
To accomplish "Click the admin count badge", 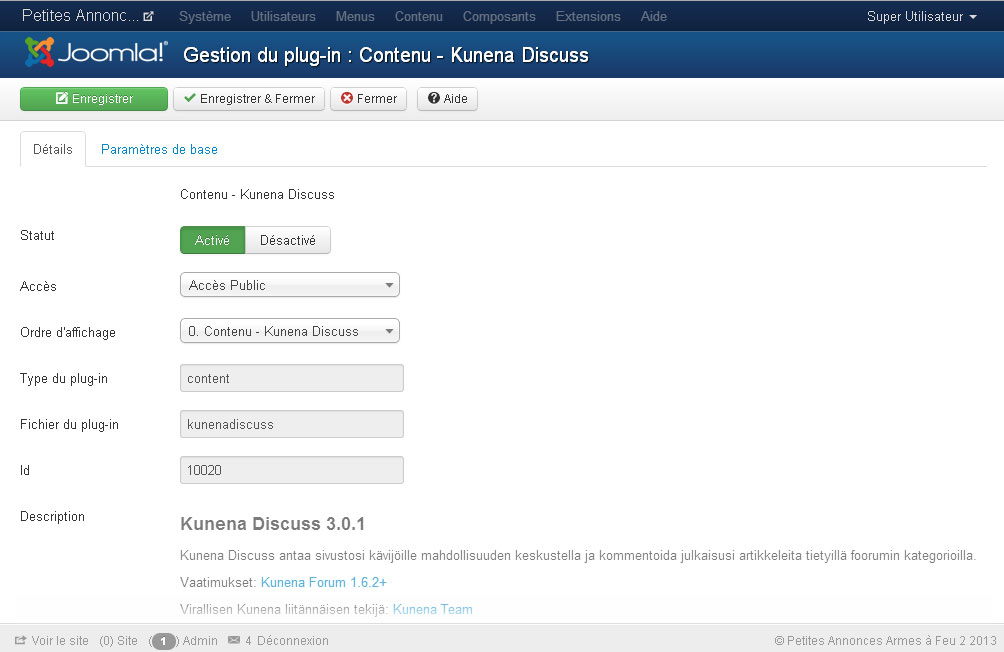I will point(163,641).
